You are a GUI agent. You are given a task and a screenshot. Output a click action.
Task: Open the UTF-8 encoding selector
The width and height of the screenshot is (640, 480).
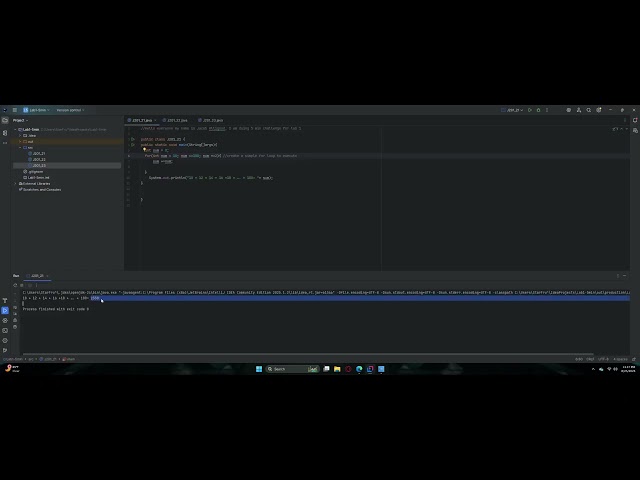[603, 359]
